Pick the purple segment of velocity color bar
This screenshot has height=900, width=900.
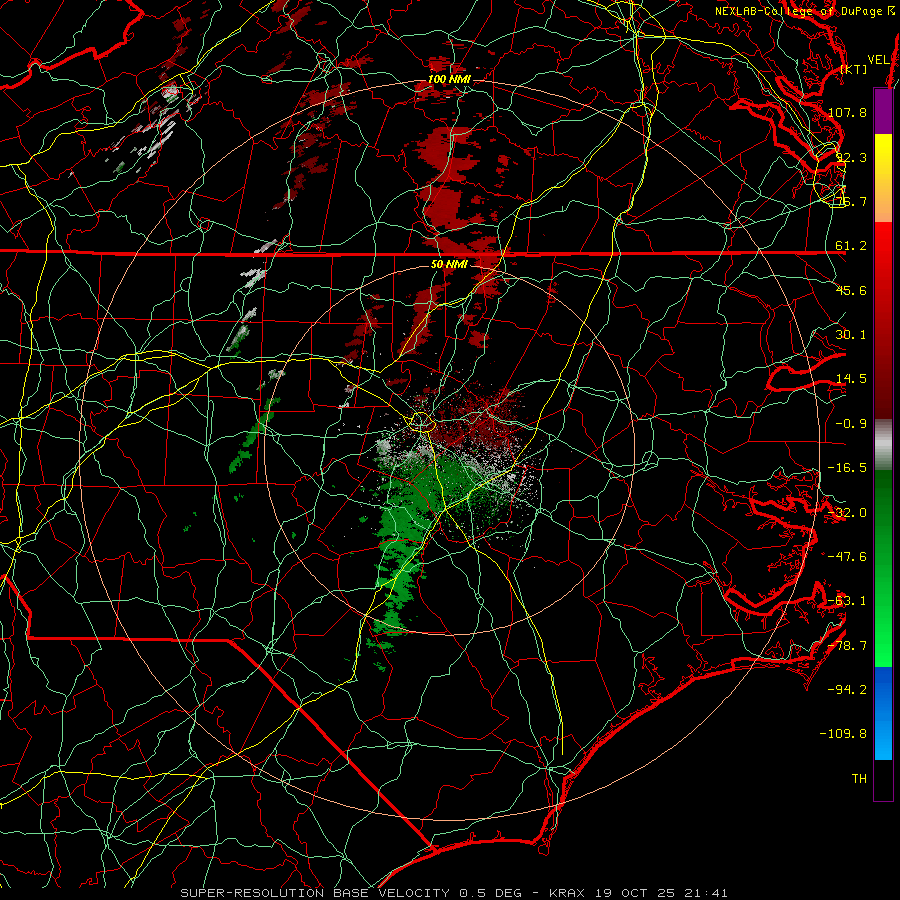pyautogui.click(x=883, y=111)
